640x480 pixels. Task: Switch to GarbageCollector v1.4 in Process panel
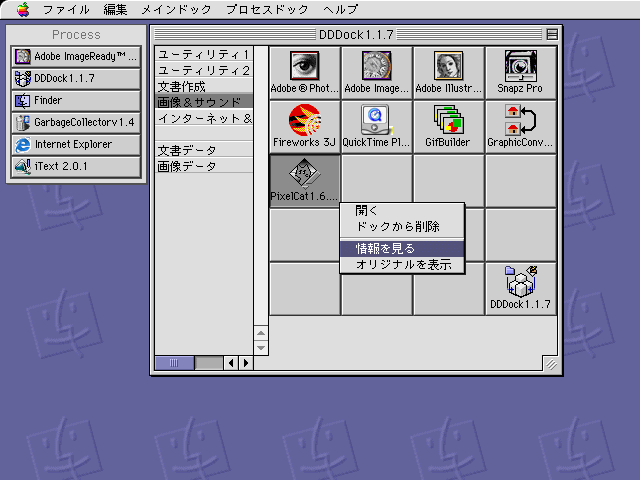coord(76,122)
